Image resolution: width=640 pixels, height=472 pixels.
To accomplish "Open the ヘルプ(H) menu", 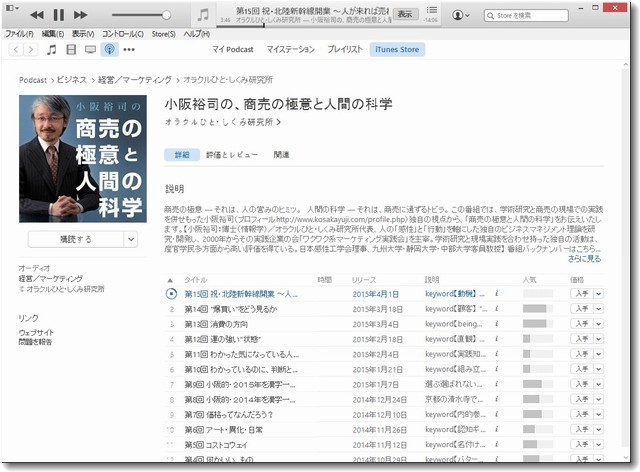I will tap(197, 34).
